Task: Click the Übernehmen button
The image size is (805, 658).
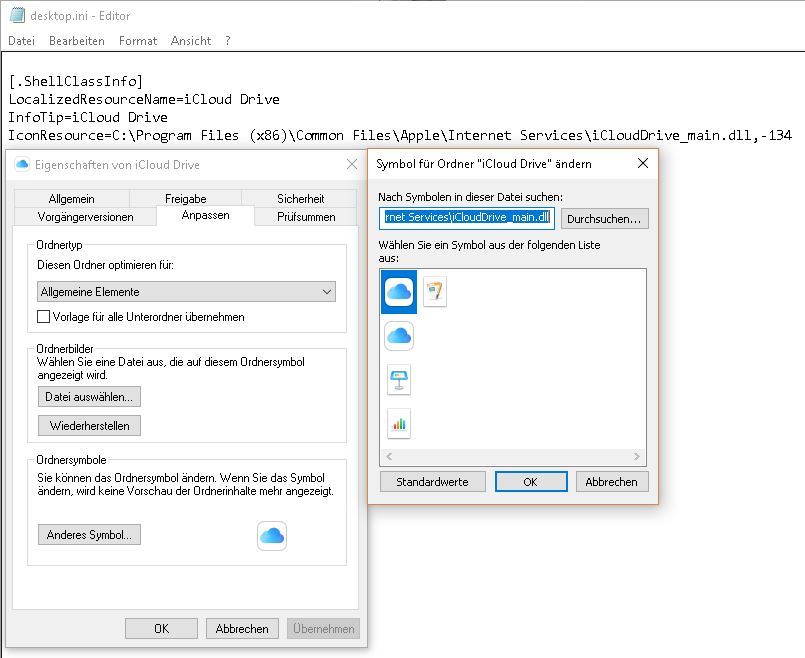Action: coord(323,629)
